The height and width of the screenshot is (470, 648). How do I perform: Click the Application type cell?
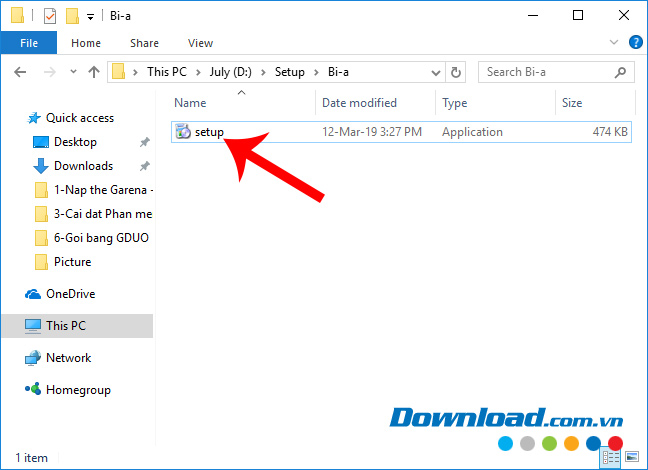point(472,132)
